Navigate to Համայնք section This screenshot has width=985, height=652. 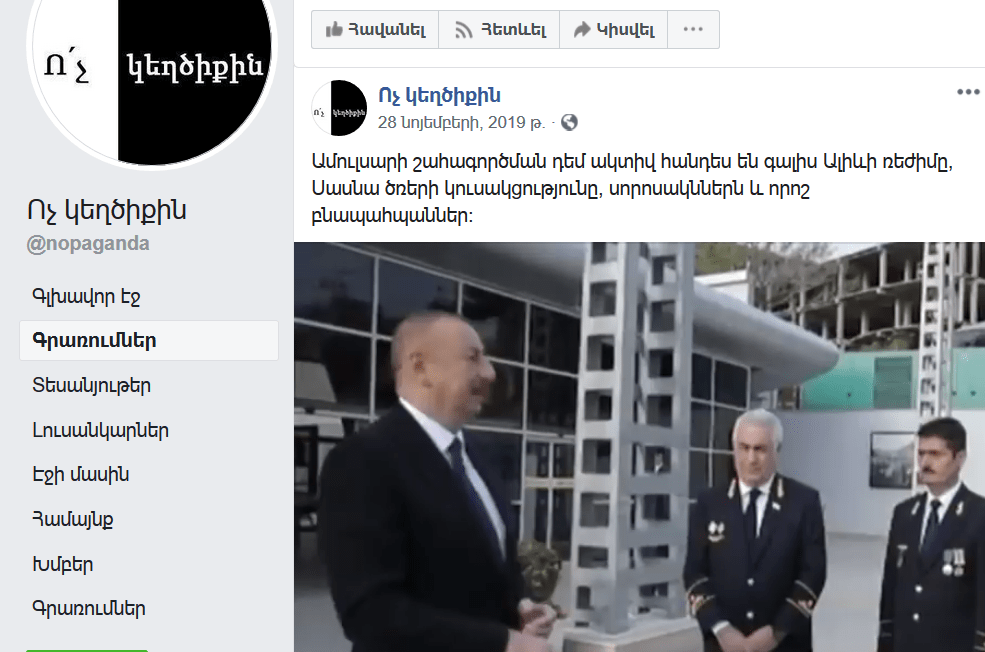click(x=73, y=519)
